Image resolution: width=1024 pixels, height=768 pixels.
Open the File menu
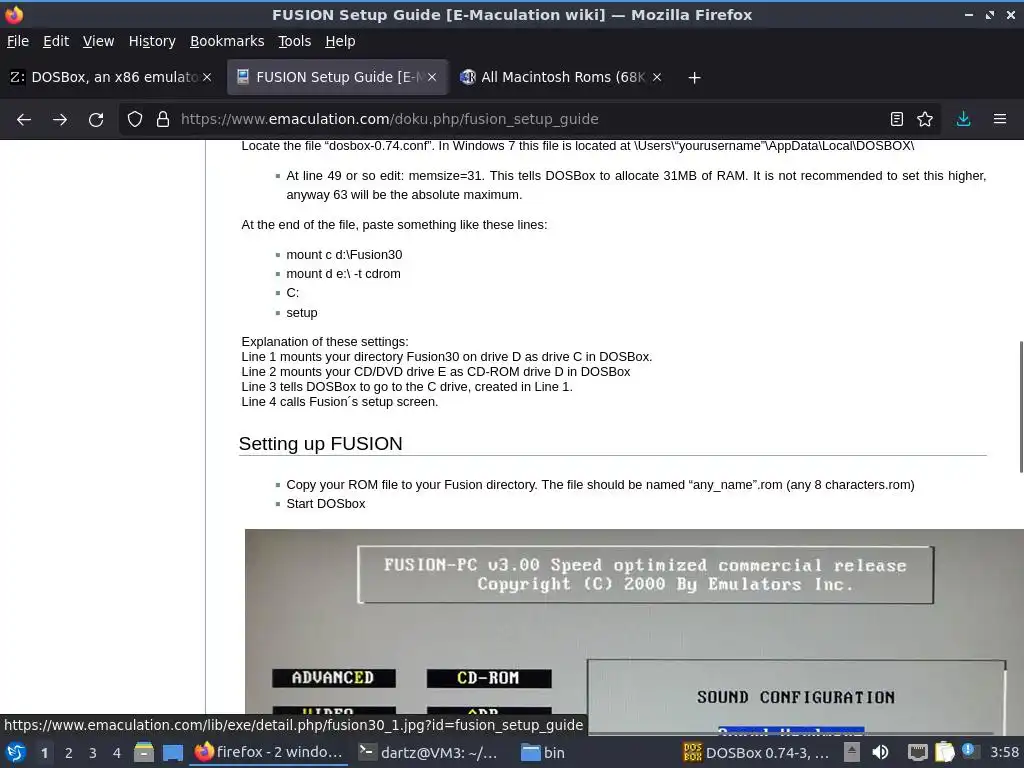18,41
